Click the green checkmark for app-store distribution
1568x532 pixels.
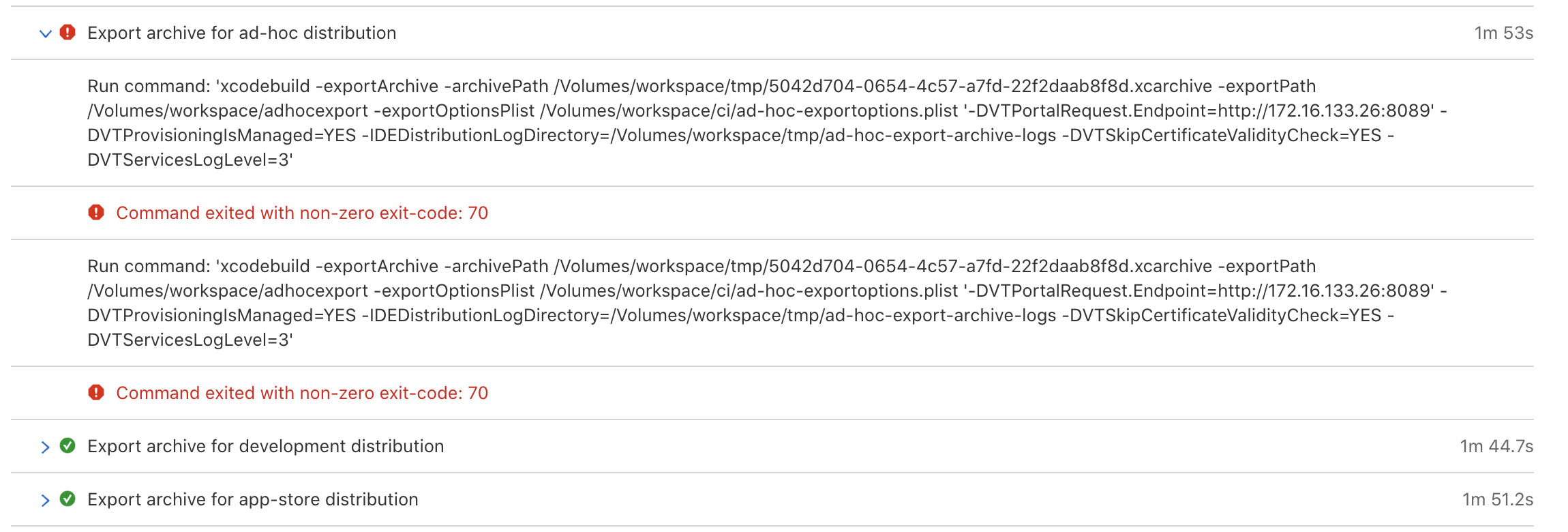tap(67, 499)
